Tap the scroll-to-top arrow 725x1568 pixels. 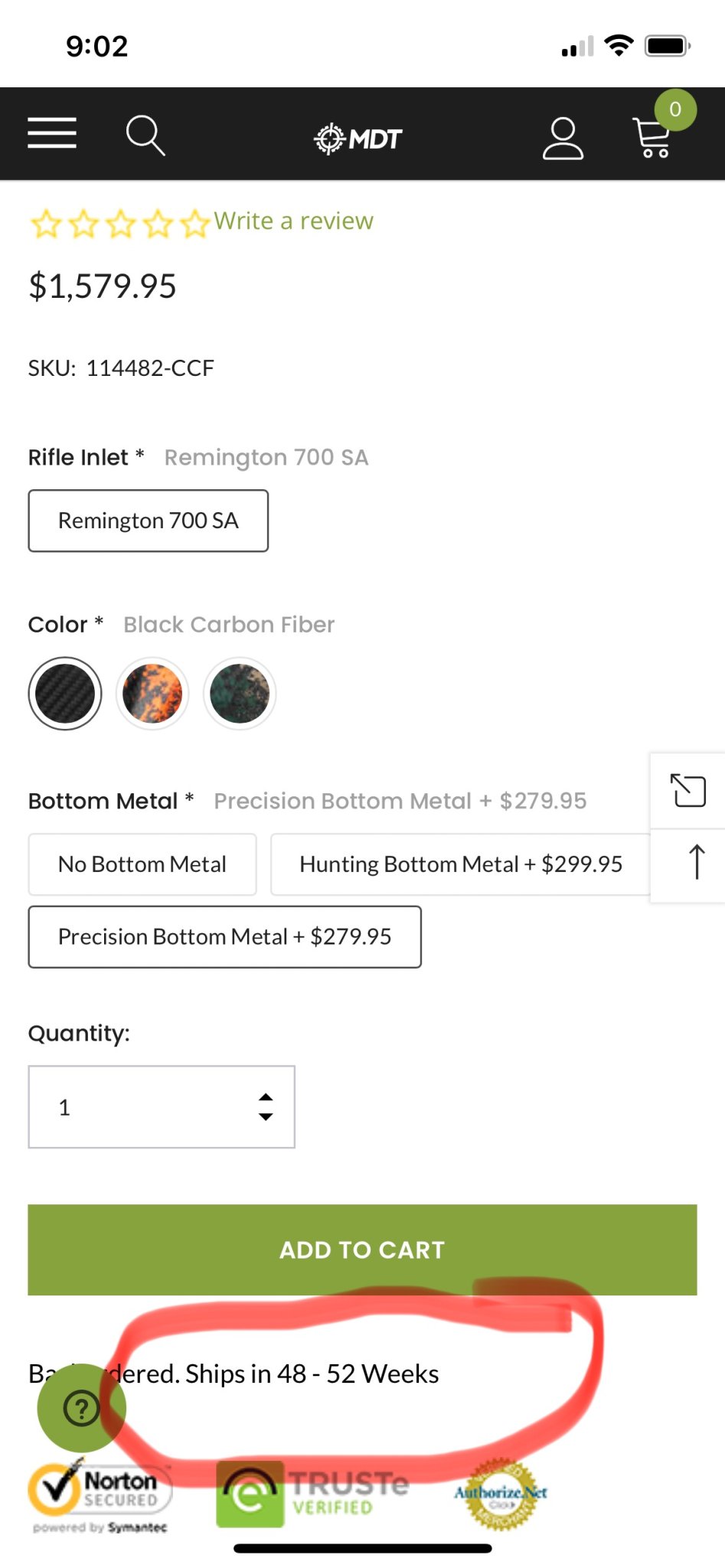pyautogui.click(x=696, y=863)
